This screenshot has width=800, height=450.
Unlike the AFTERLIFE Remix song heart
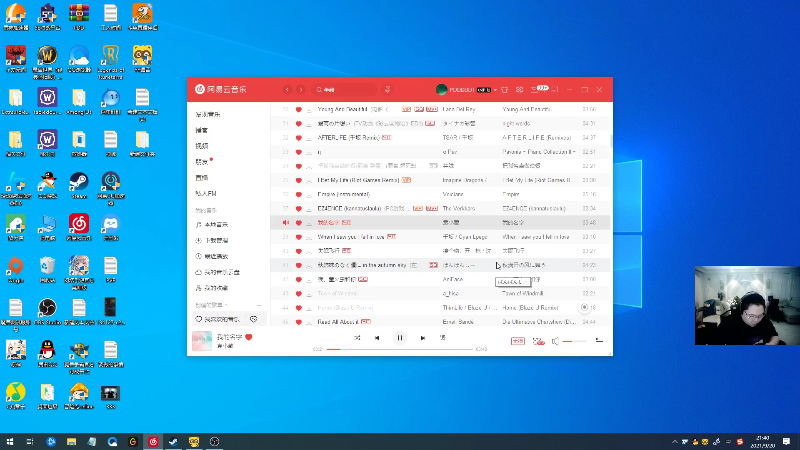(299, 138)
